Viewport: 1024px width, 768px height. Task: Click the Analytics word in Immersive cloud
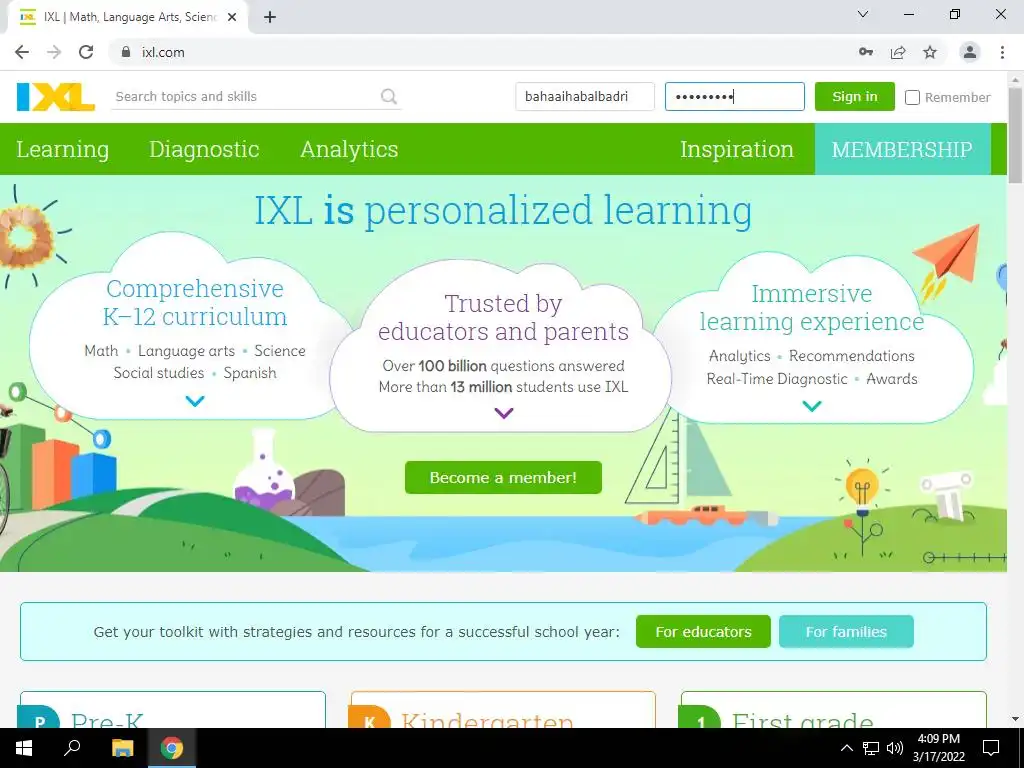click(739, 356)
